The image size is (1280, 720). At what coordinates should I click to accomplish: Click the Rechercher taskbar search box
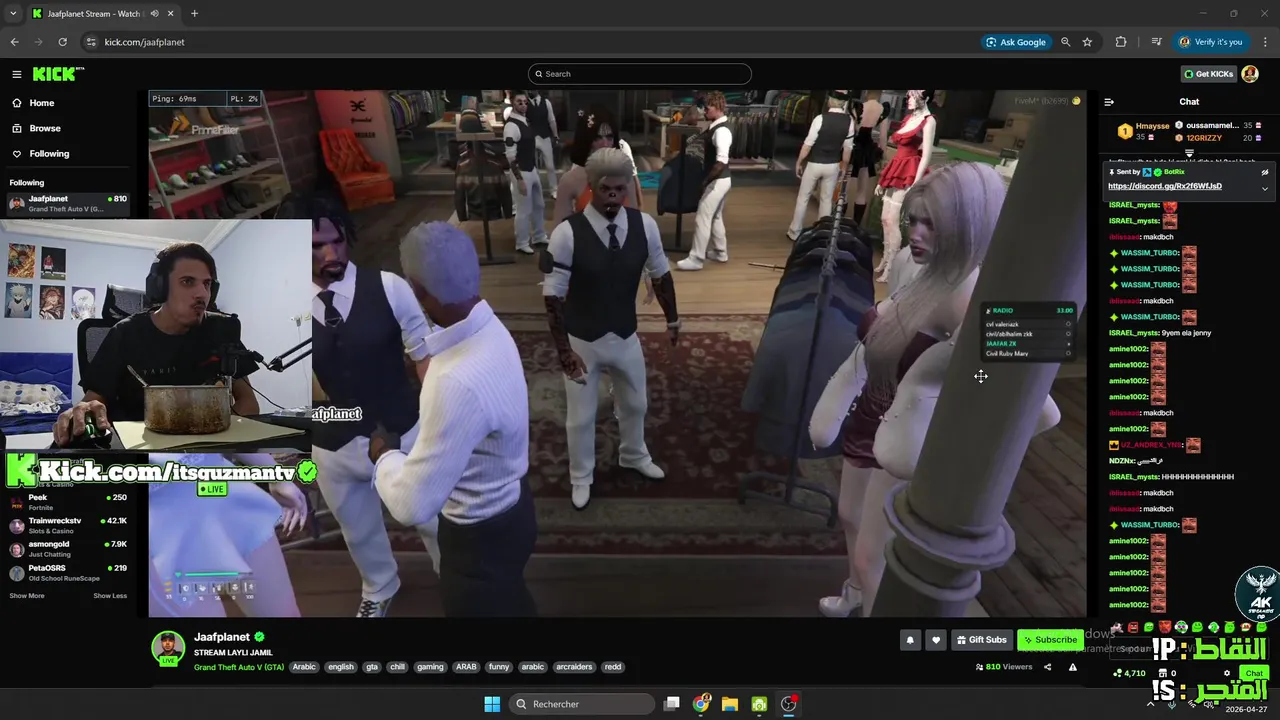[x=582, y=704]
